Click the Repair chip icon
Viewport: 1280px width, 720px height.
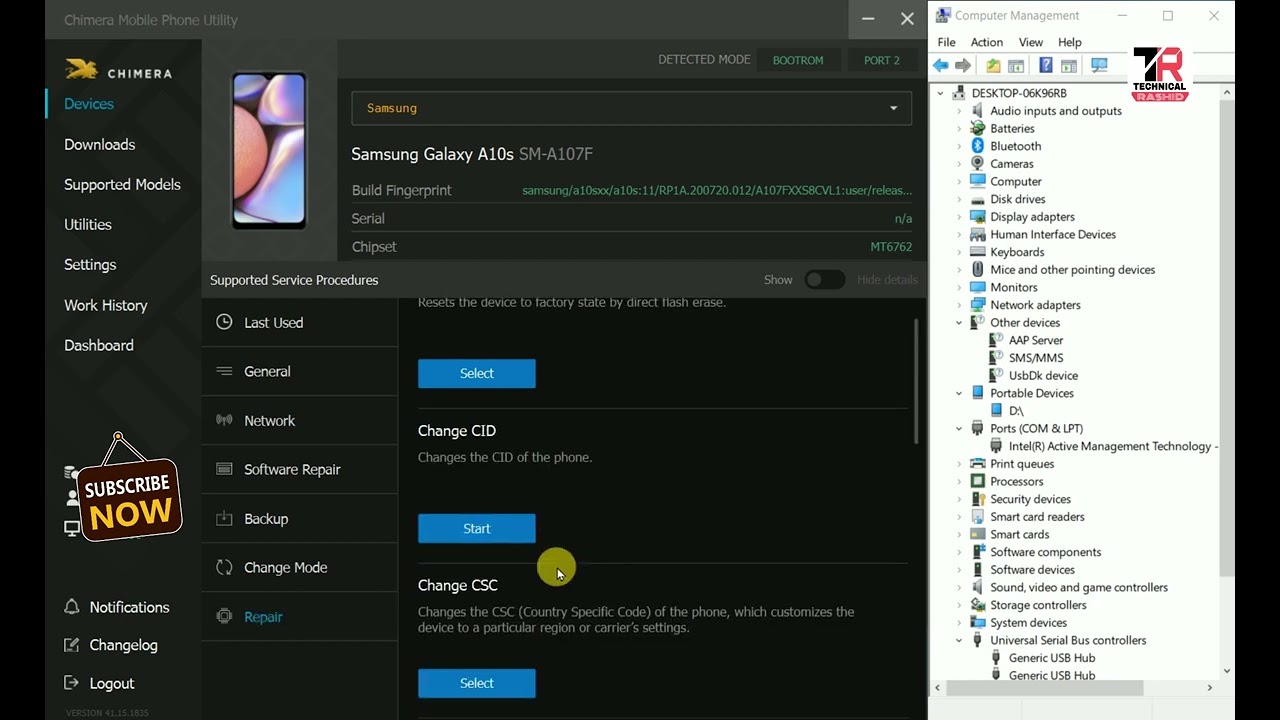(224, 616)
